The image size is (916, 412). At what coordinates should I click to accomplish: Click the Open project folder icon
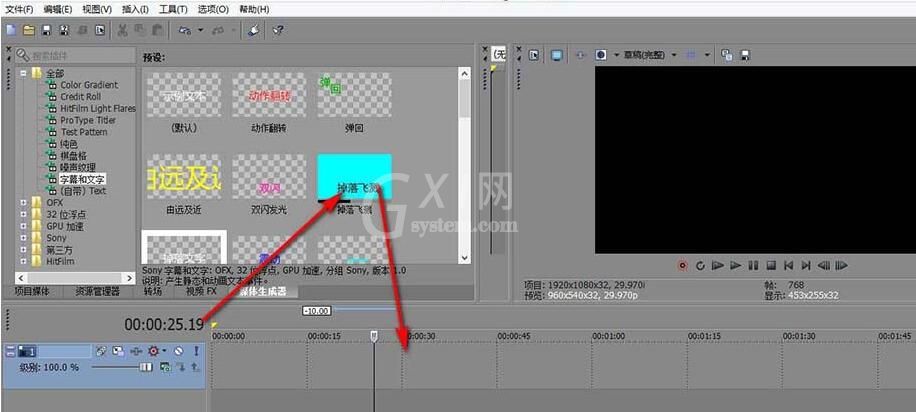pos(29,30)
